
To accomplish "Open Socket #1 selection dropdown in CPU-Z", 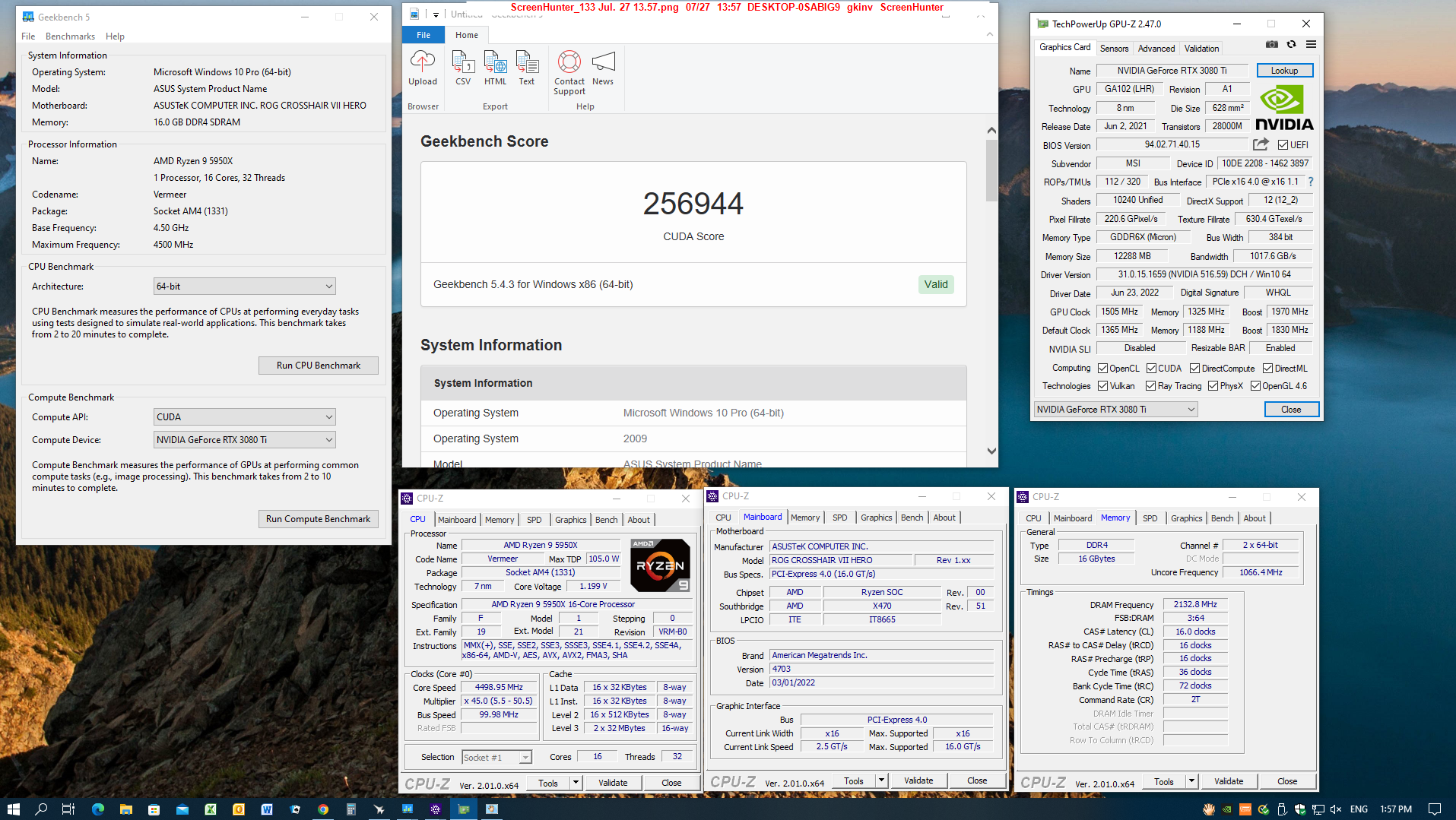I will coord(496,758).
